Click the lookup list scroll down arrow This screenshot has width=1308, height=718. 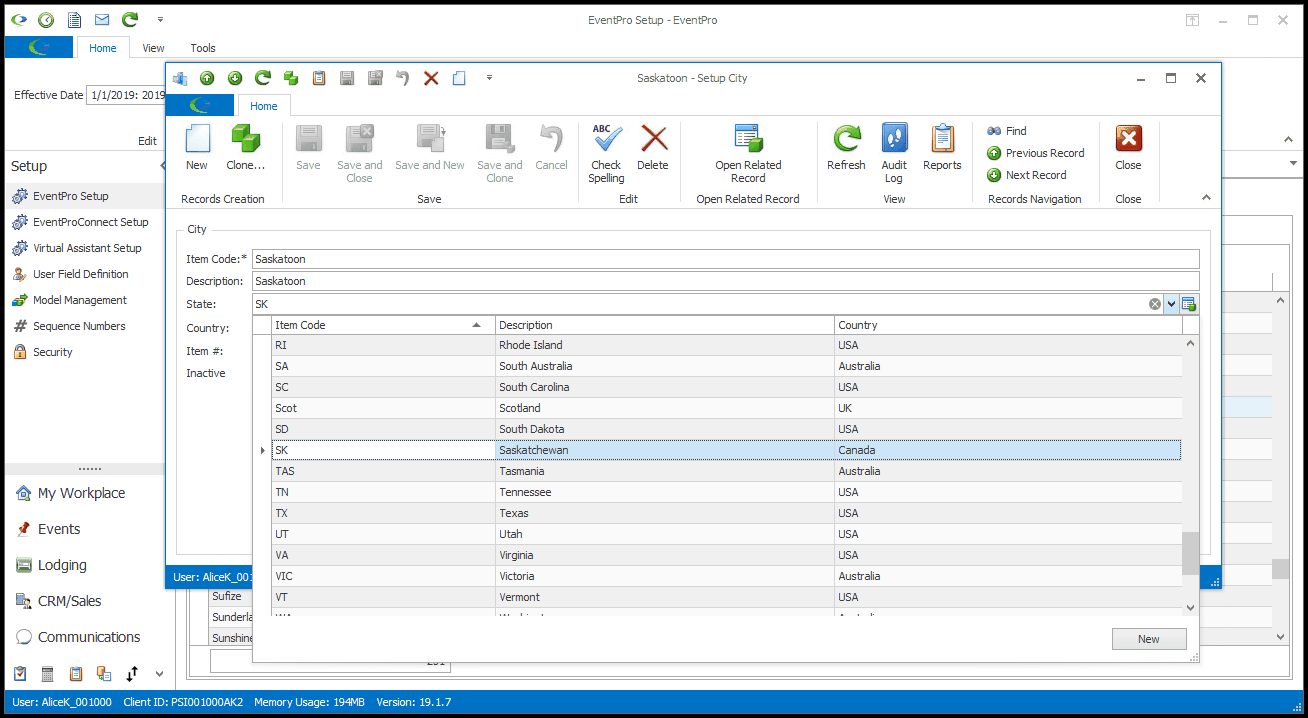(x=1190, y=607)
